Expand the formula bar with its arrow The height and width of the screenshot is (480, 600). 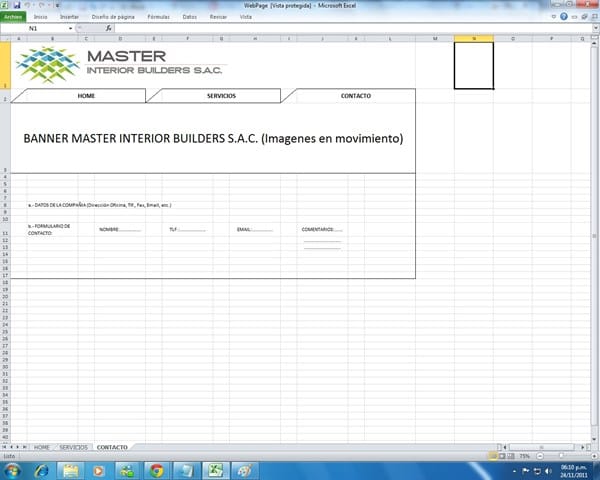pyautogui.click(x=596, y=28)
